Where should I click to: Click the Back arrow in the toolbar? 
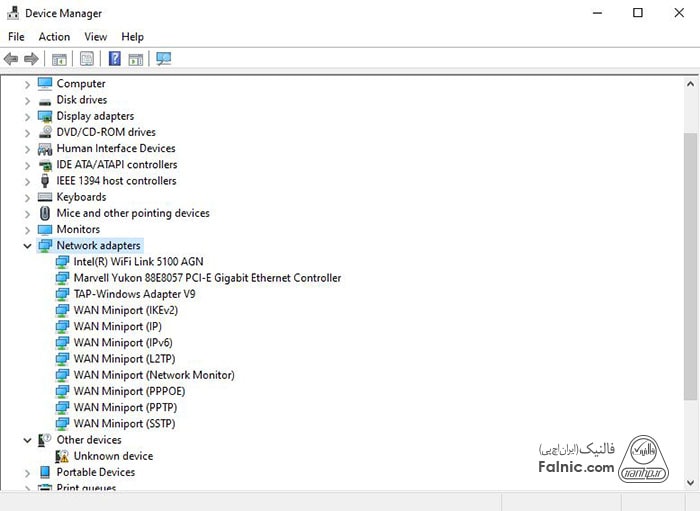tap(12, 59)
